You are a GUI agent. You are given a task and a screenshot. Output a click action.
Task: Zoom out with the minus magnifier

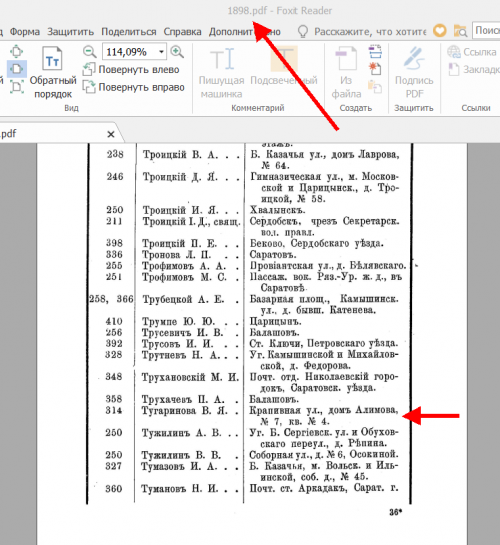click(90, 52)
